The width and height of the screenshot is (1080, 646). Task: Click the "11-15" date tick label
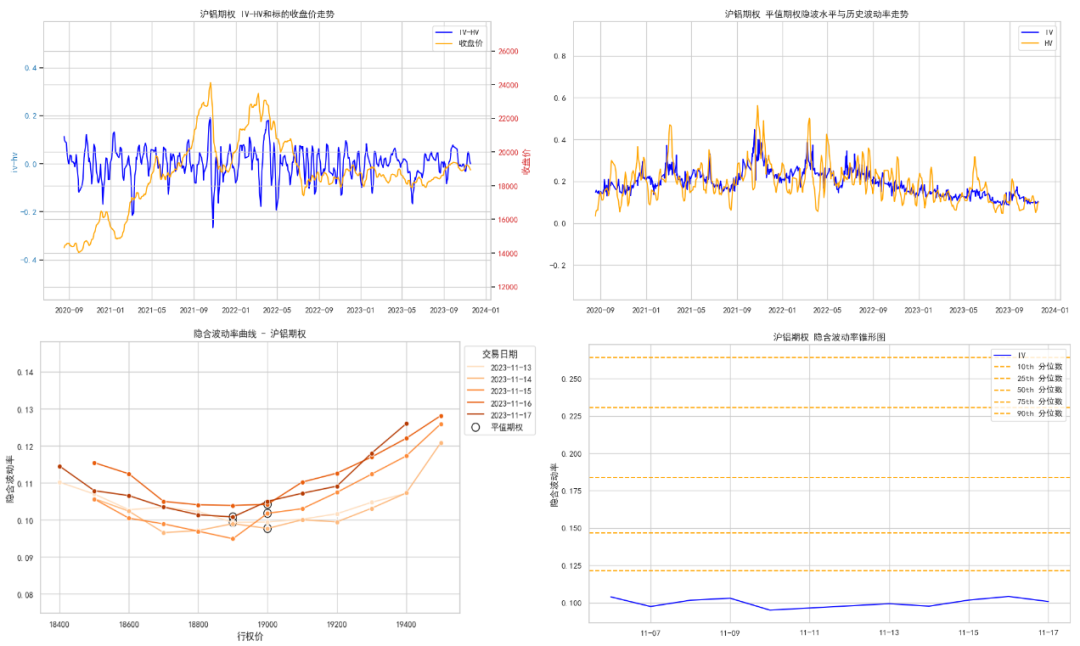(968, 633)
